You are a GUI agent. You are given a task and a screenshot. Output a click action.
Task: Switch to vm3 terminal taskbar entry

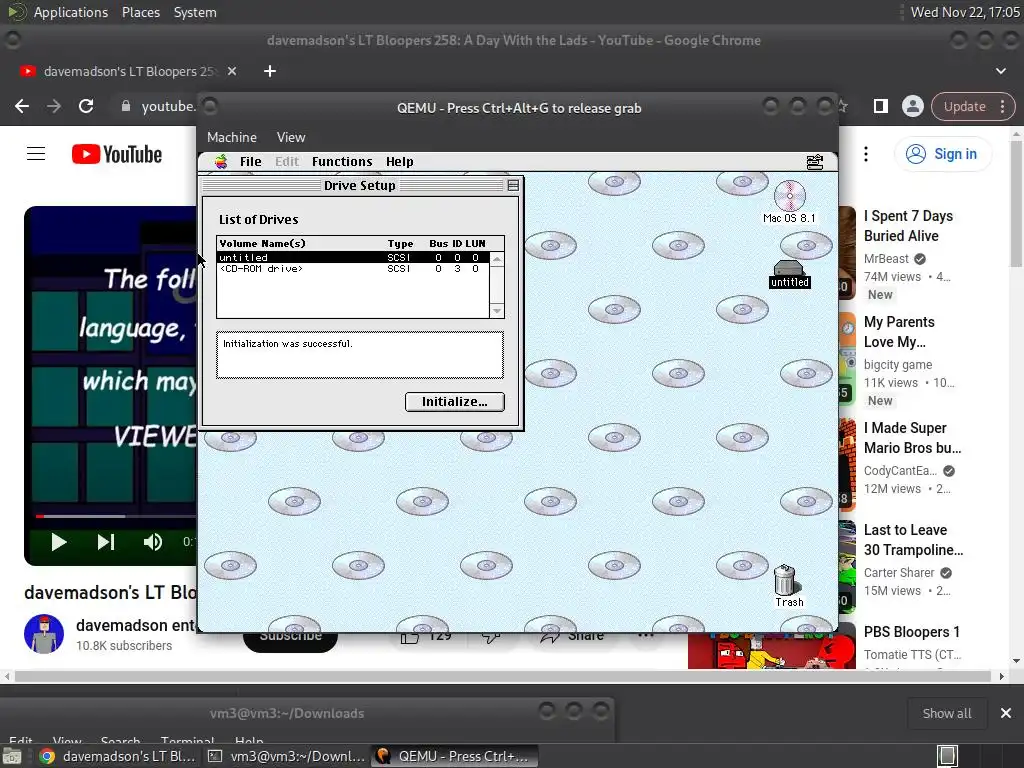click(x=287, y=756)
